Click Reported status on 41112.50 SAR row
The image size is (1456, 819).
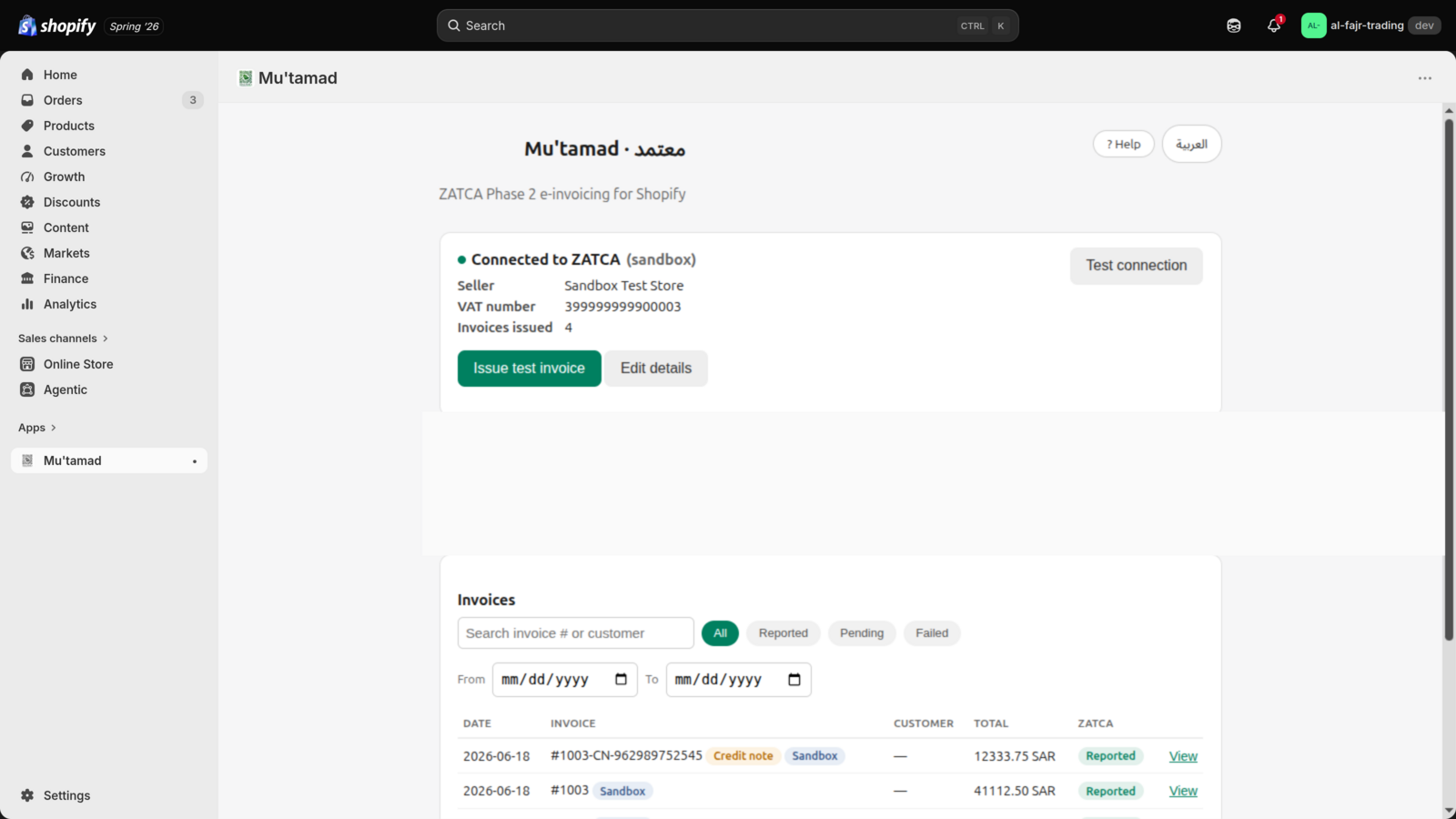pos(1110,791)
